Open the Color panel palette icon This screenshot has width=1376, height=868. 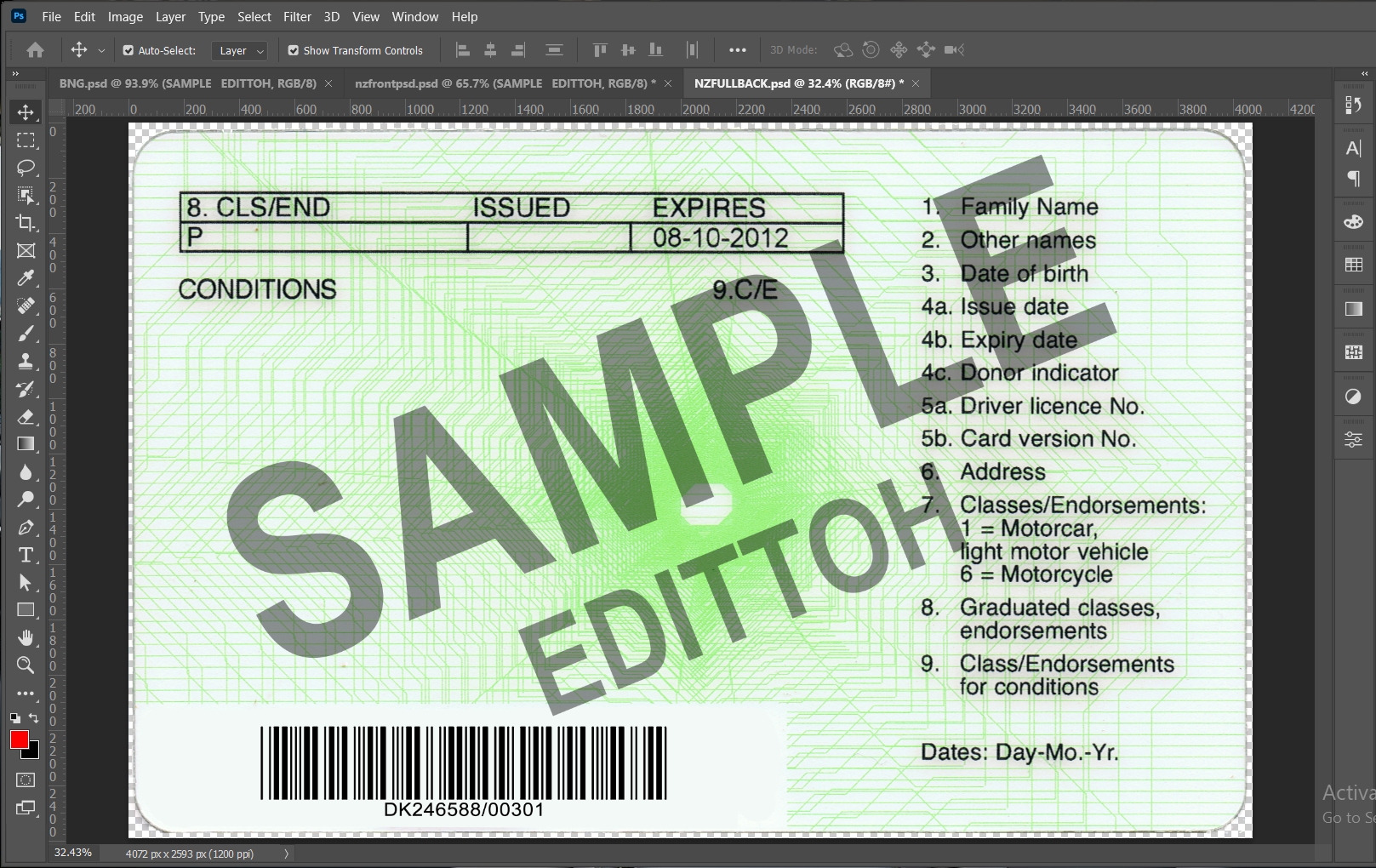(1353, 222)
